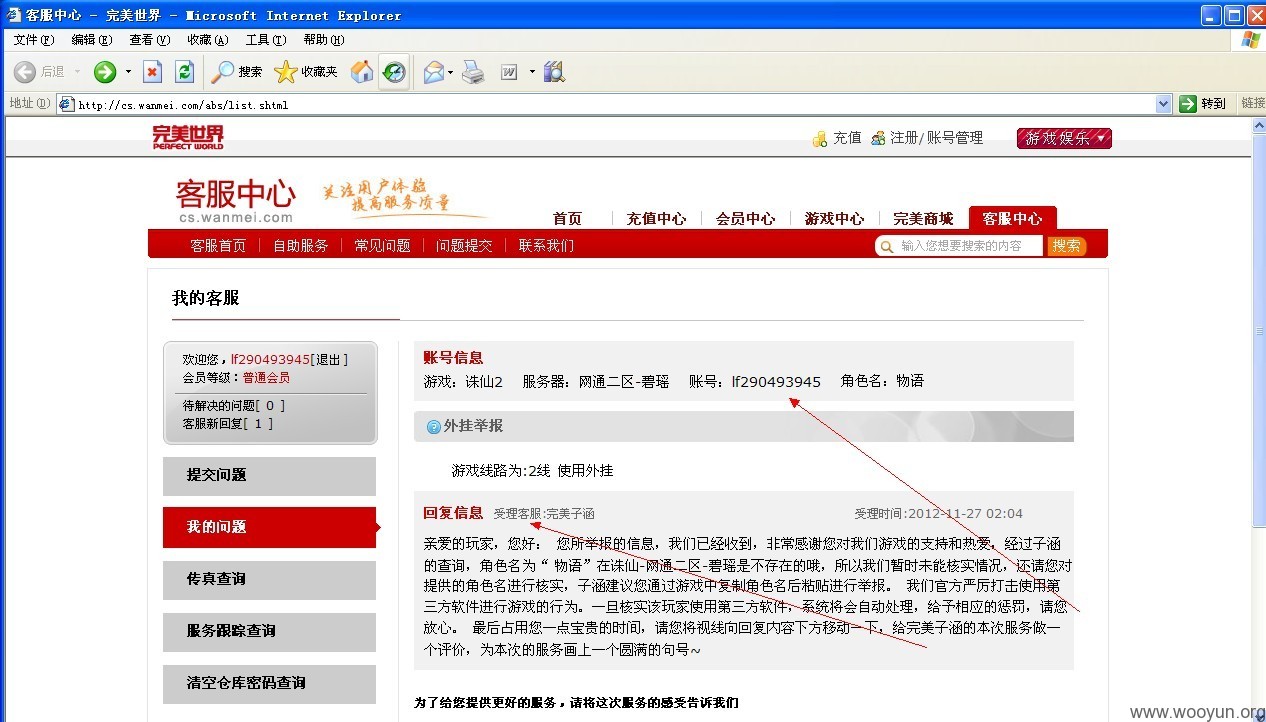Open 传真查询 in sidebar
This screenshot has height=722, width=1266.
coord(269,580)
